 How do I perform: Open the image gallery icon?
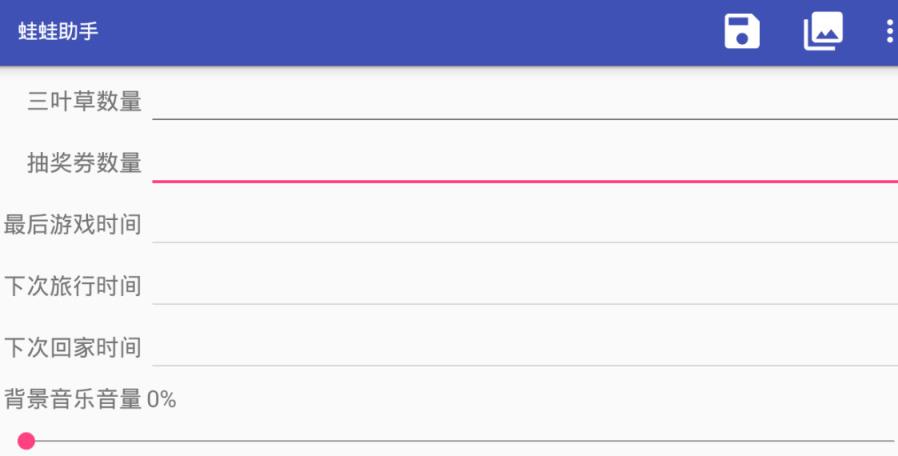(x=822, y=32)
